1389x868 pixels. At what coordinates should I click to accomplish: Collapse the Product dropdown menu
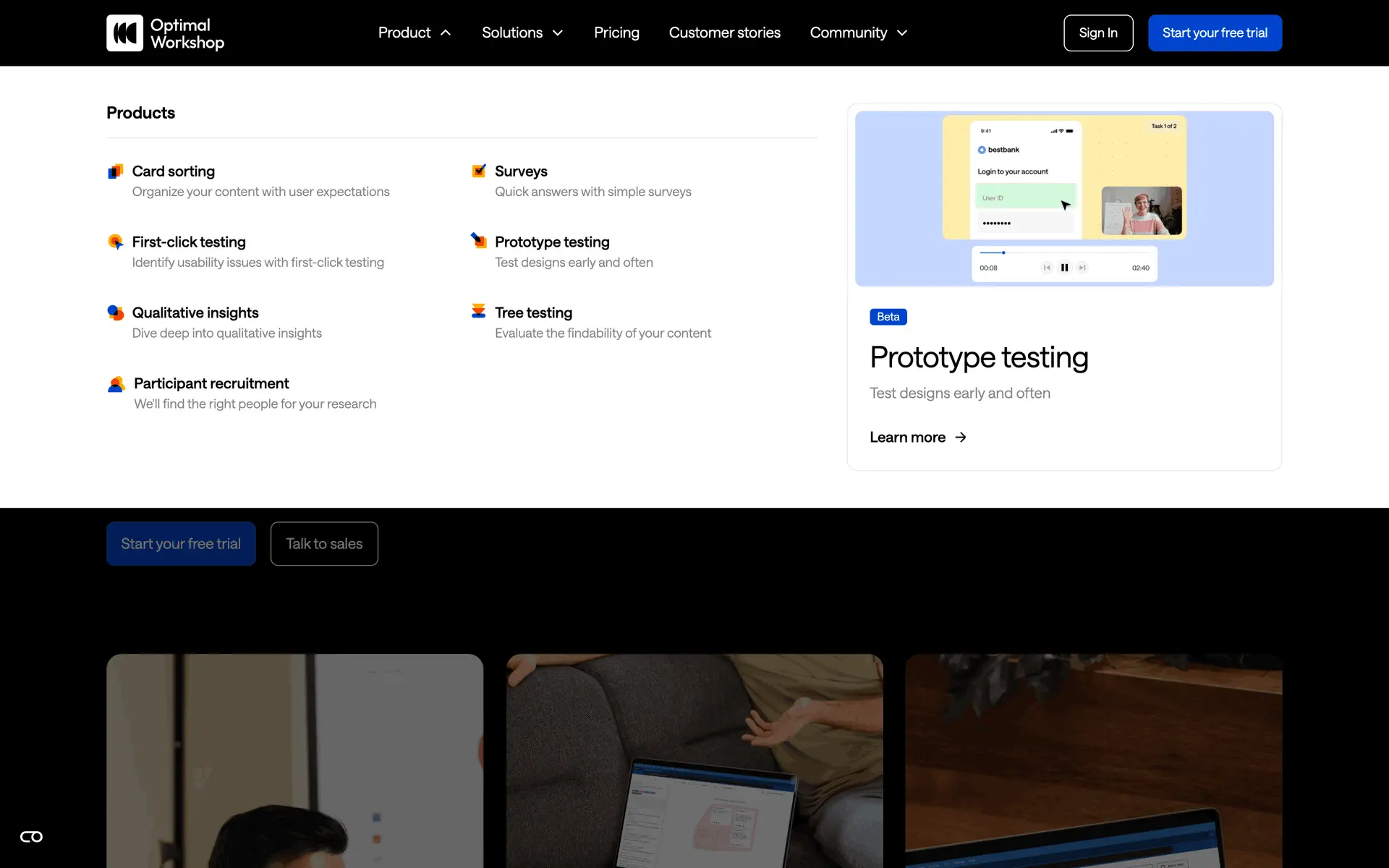[x=415, y=33]
